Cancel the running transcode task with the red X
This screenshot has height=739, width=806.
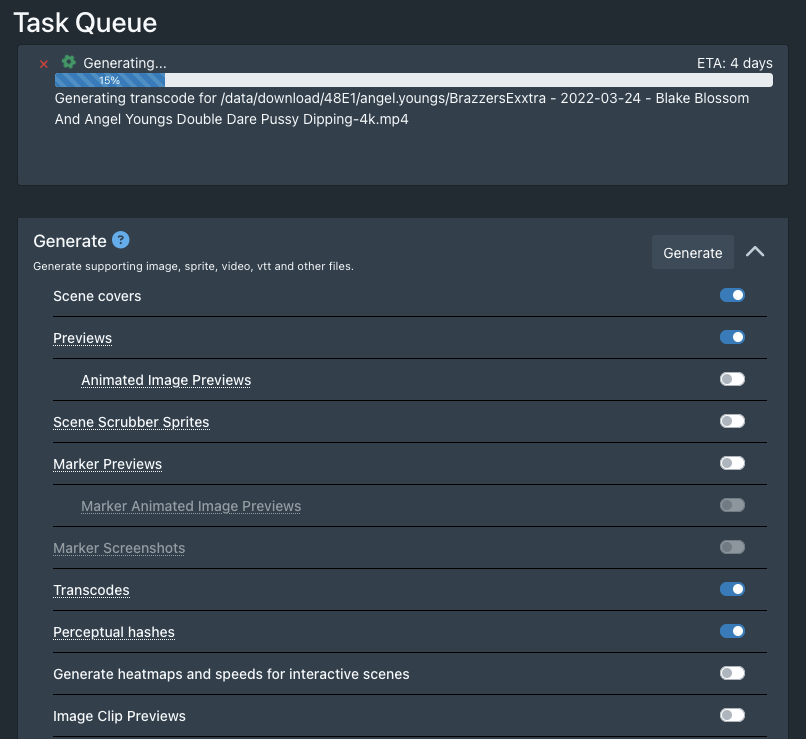(x=43, y=64)
